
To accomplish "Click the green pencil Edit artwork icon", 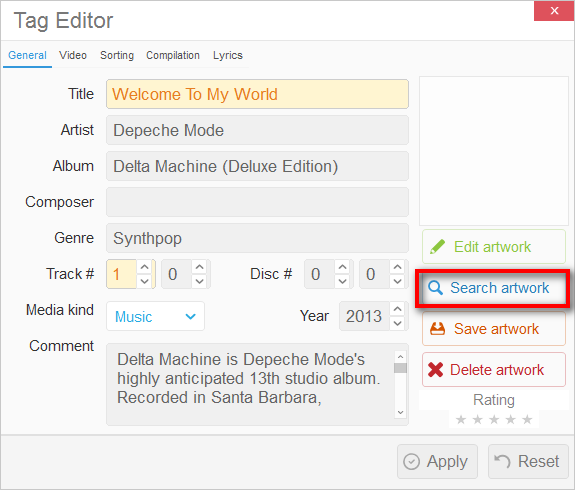I will point(437,247).
